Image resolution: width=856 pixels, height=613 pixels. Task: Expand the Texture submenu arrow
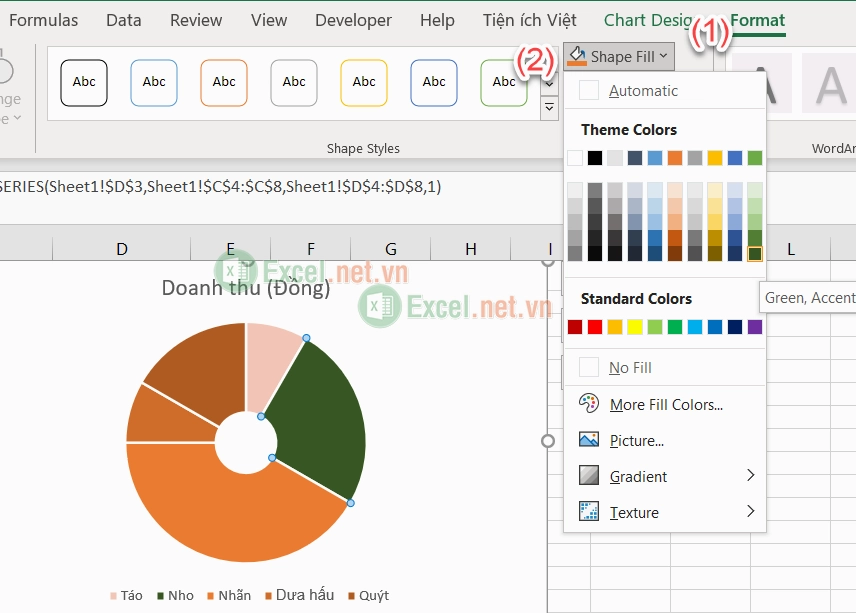pyautogui.click(x=751, y=511)
